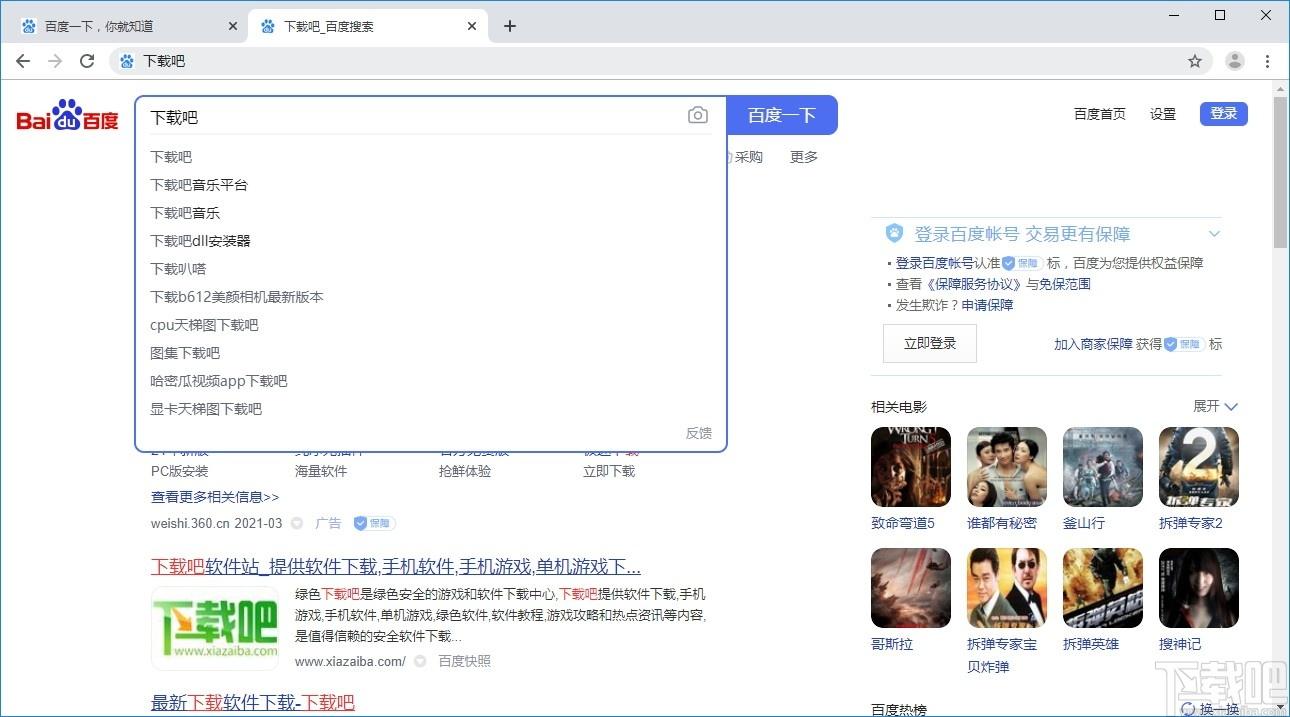1290x717 pixels.
Task: Select suggestion 下载吧音乐平台
Action: point(199,185)
